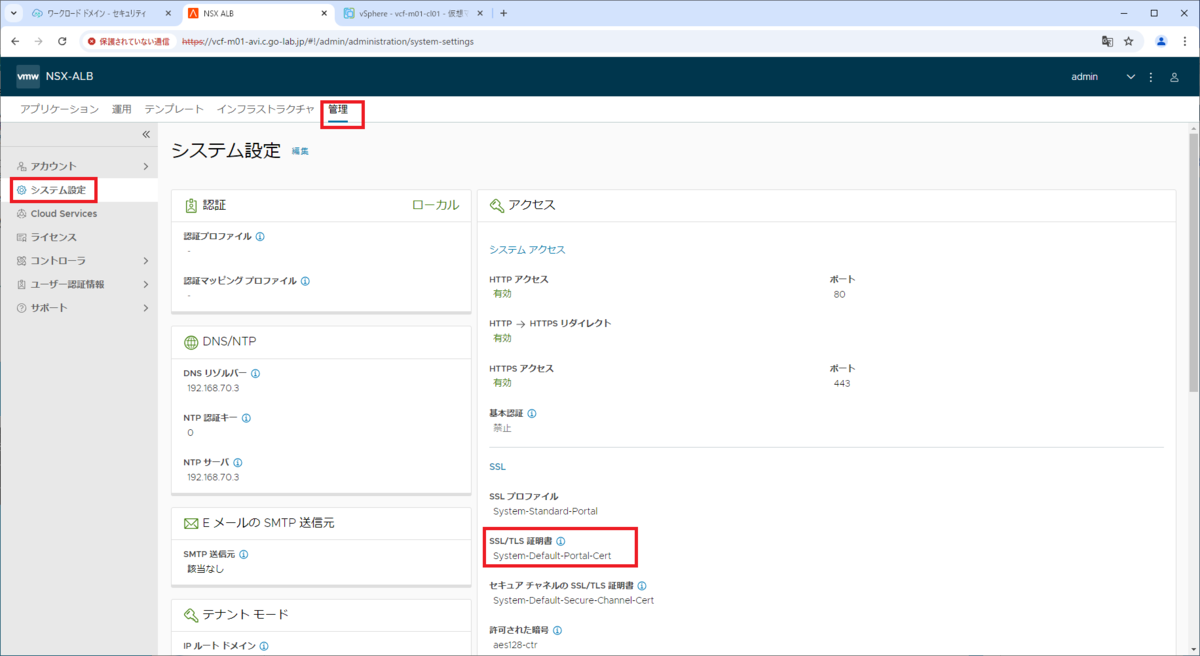The width and height of the screenshot is (1200, 656).
Task: Click the アクセス key icon
Action: pyautogui.click(x=496, y=205)
